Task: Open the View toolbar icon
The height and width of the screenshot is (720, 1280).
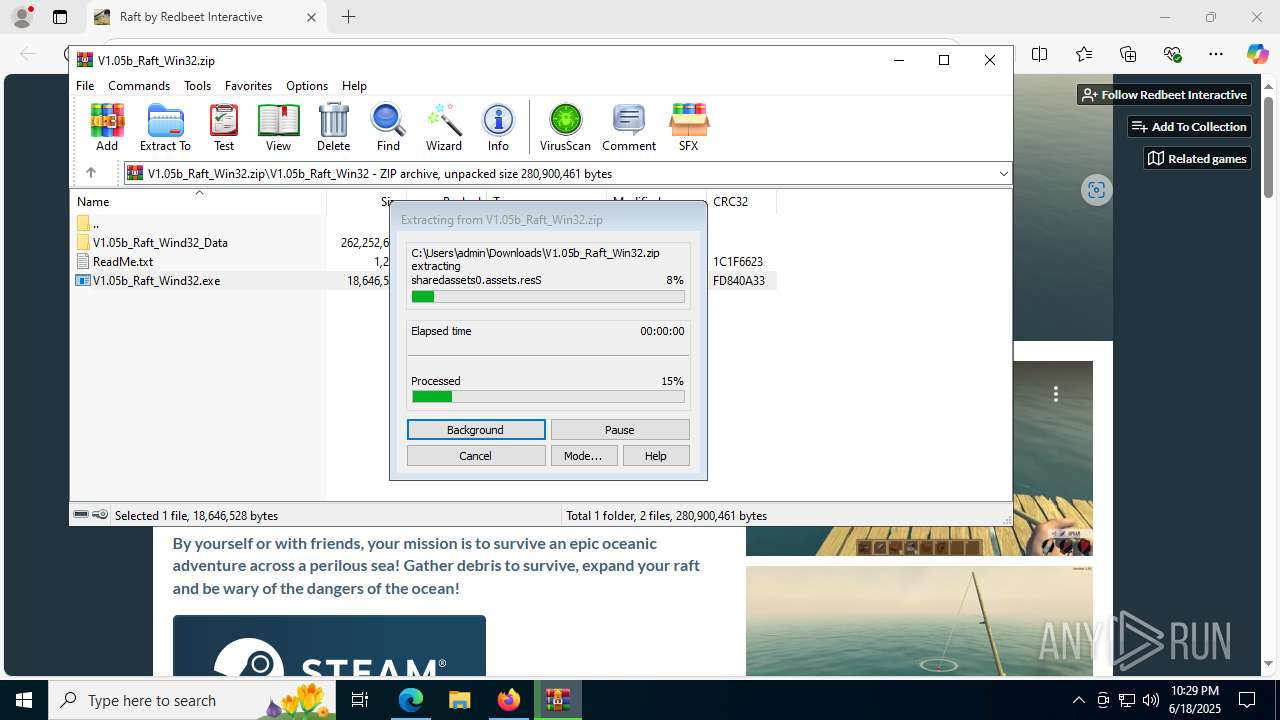Action: tap(278, 127)
